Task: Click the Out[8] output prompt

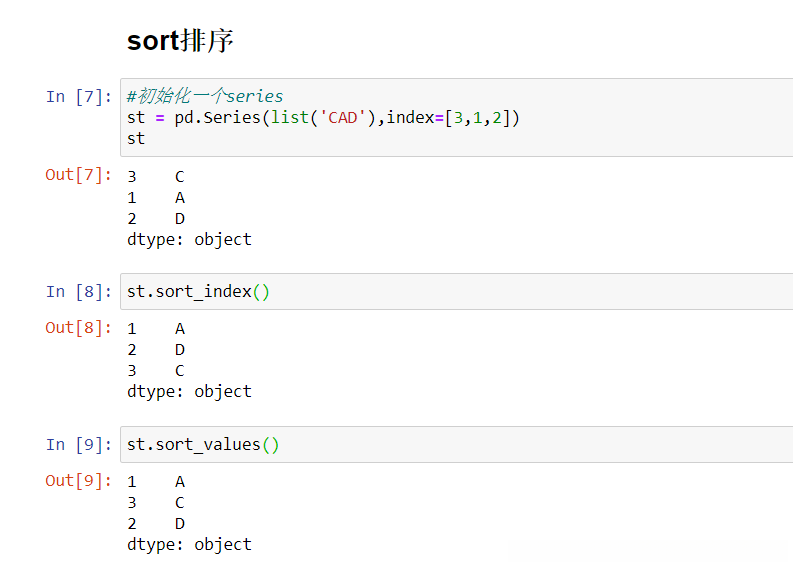Action: pos(79,328)
